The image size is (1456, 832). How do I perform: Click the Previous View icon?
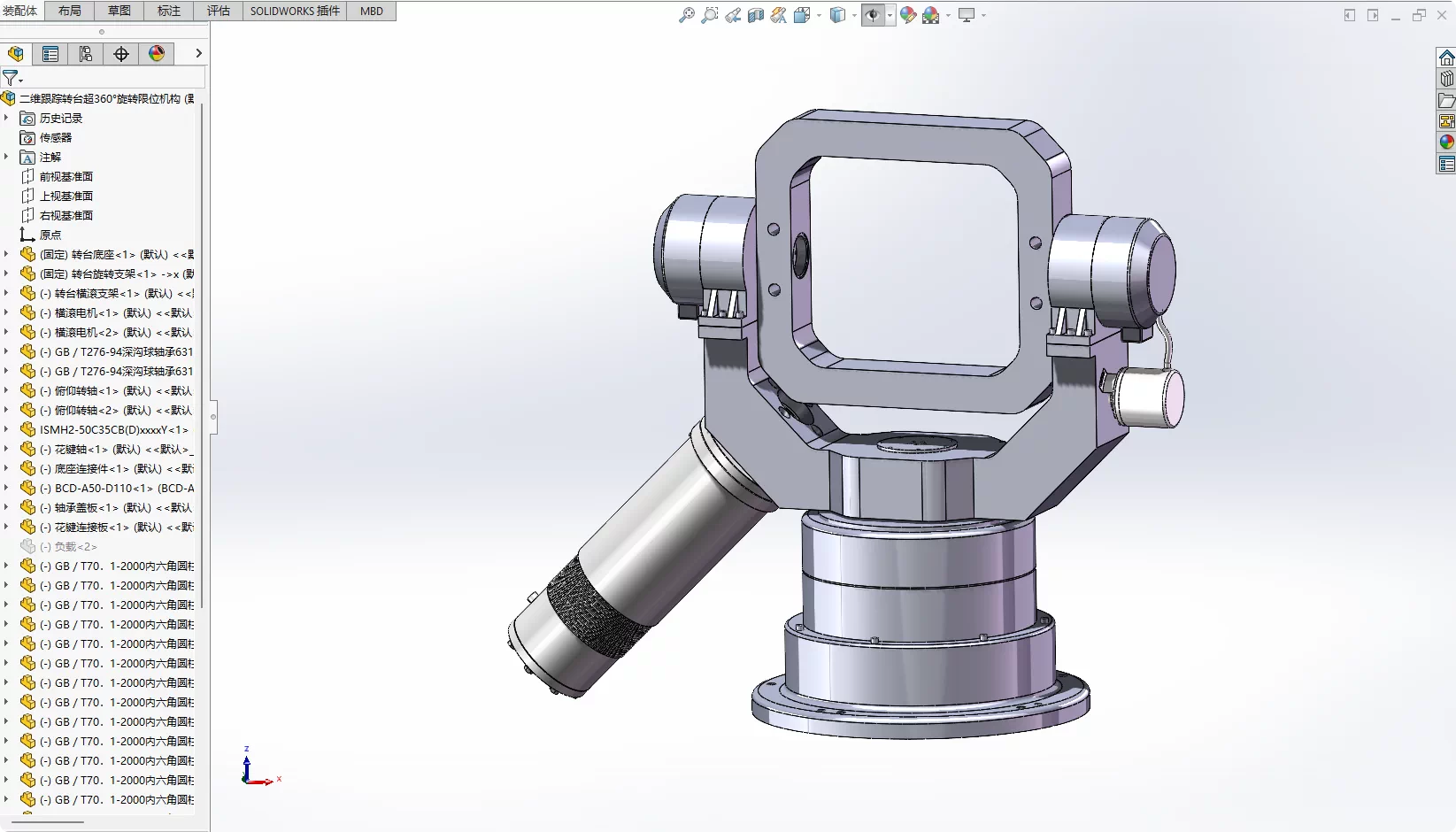(x=733, y=15)
